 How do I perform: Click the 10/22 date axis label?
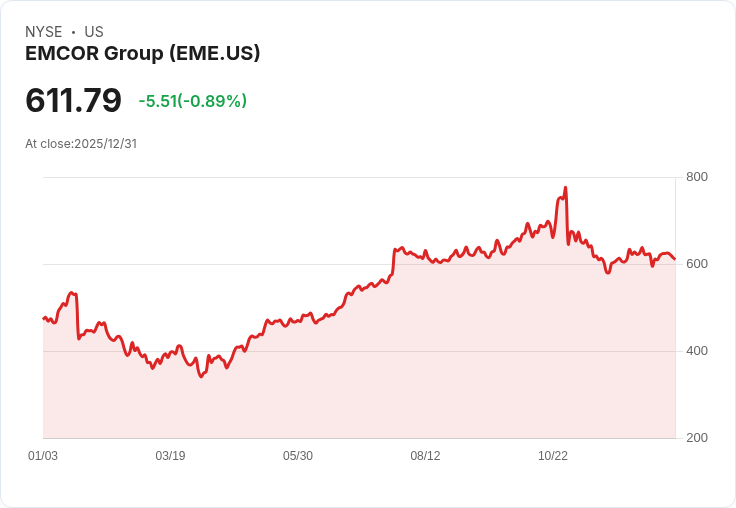553,456
